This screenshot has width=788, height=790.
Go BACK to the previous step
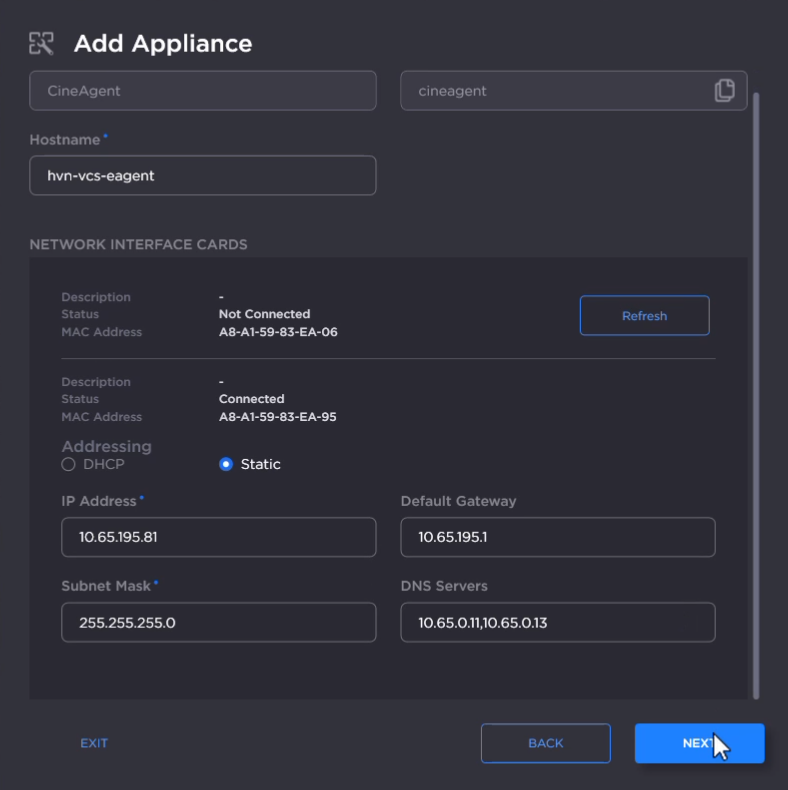click(x=545, y=743)
